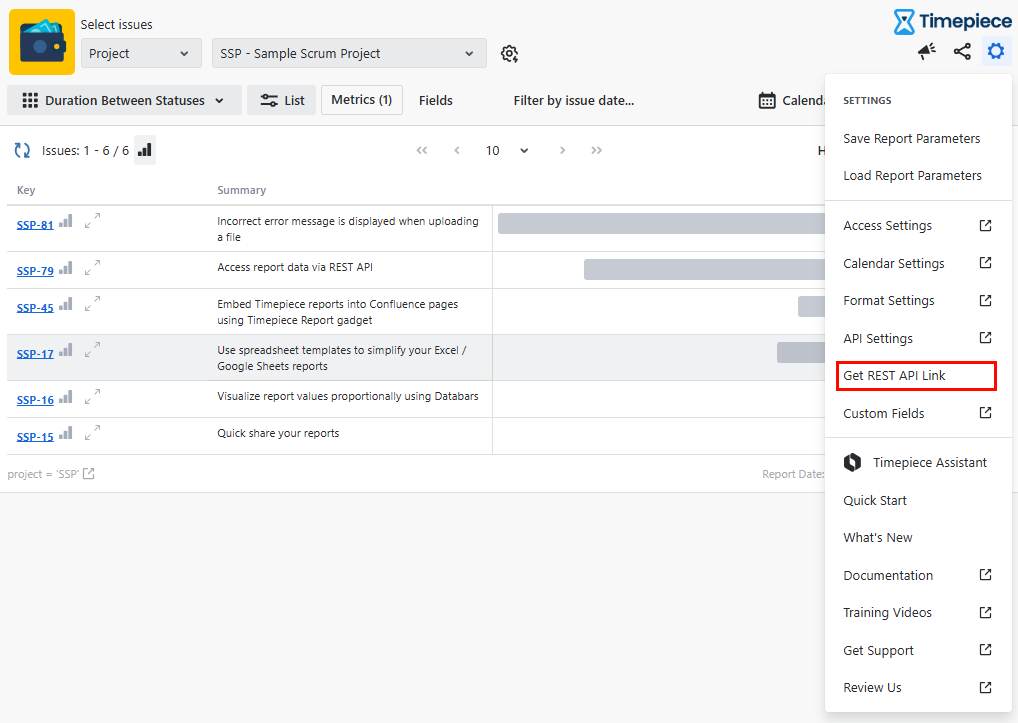Open chart icon for SSP-79
This screenshot has width=1018, height=723.
click(x=66, y=268)
